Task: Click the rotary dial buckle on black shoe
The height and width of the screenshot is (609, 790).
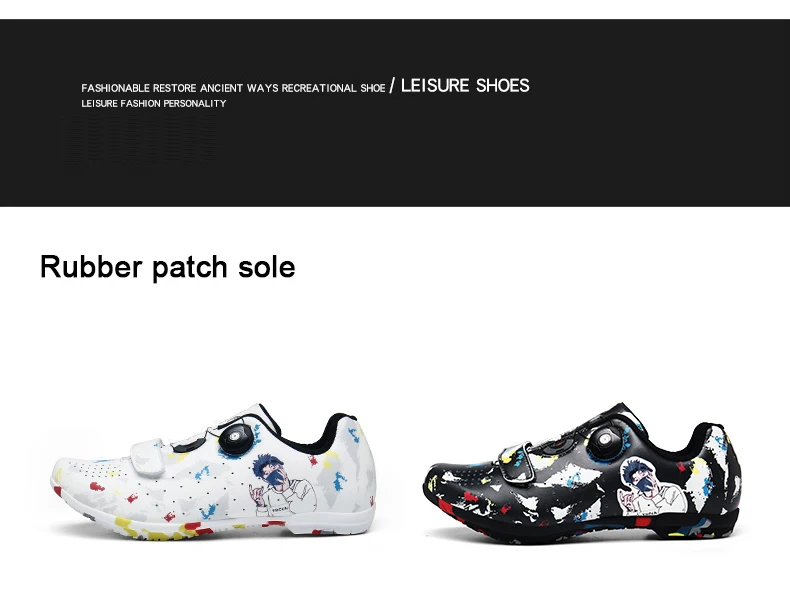Action: tap(605, 438)
